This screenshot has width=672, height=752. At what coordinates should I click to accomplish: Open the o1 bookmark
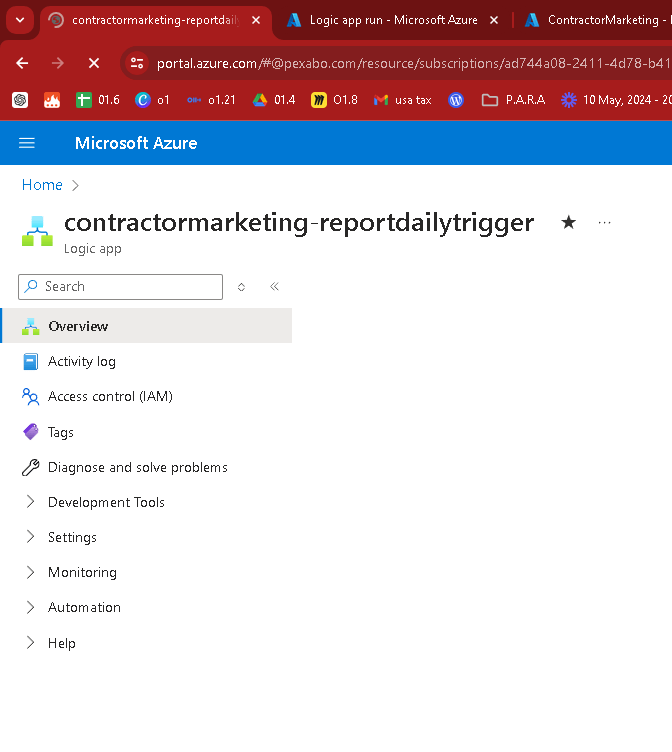pyautogui.click(x=153, y=100)
